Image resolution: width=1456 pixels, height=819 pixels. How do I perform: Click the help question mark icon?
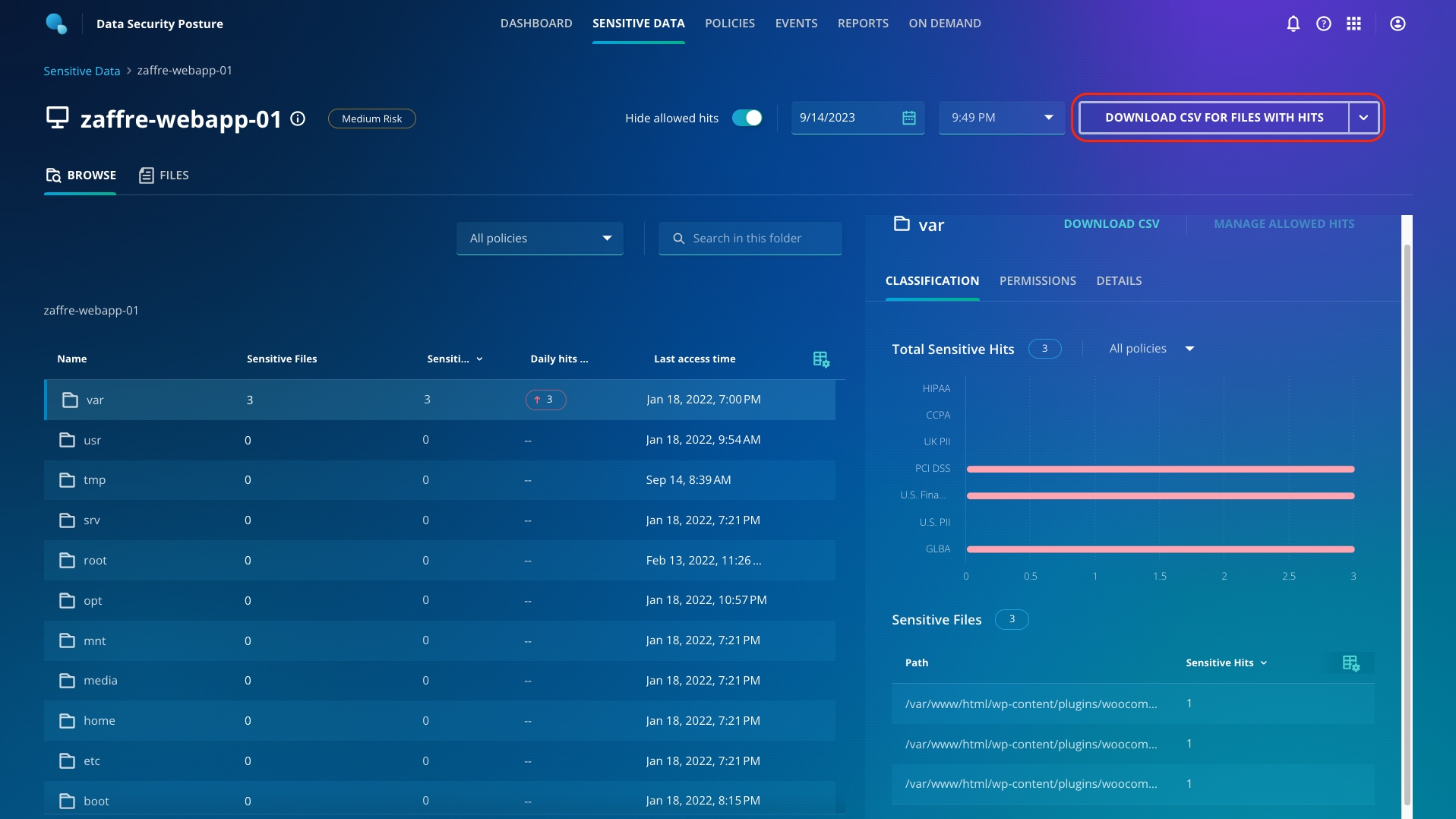click(1323, 24)
